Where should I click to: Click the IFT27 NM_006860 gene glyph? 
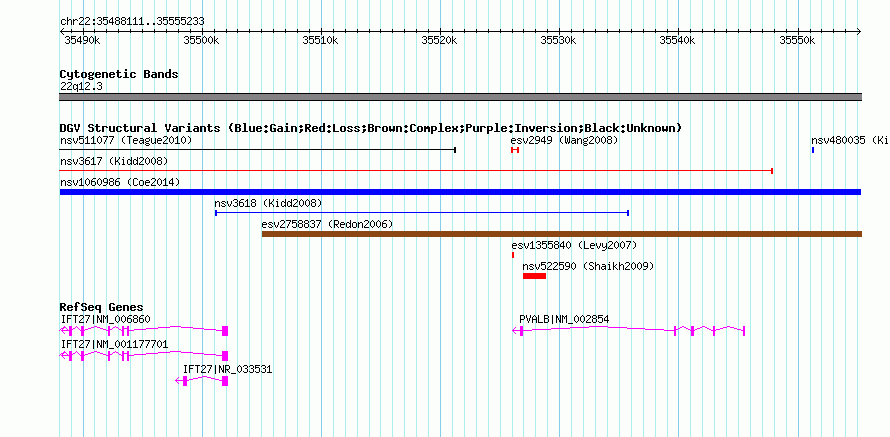[144, 331]
